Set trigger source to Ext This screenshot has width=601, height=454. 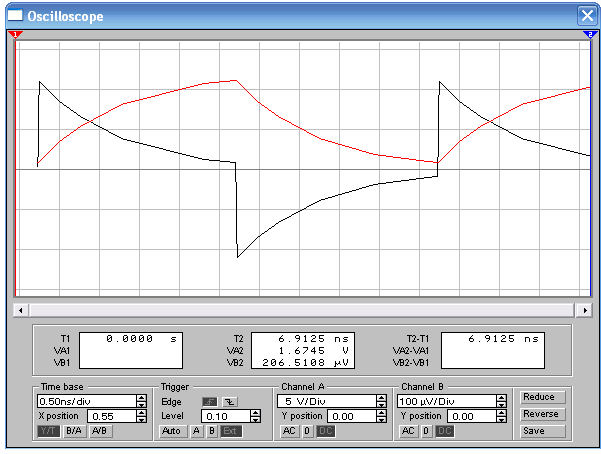click(231, 431)
